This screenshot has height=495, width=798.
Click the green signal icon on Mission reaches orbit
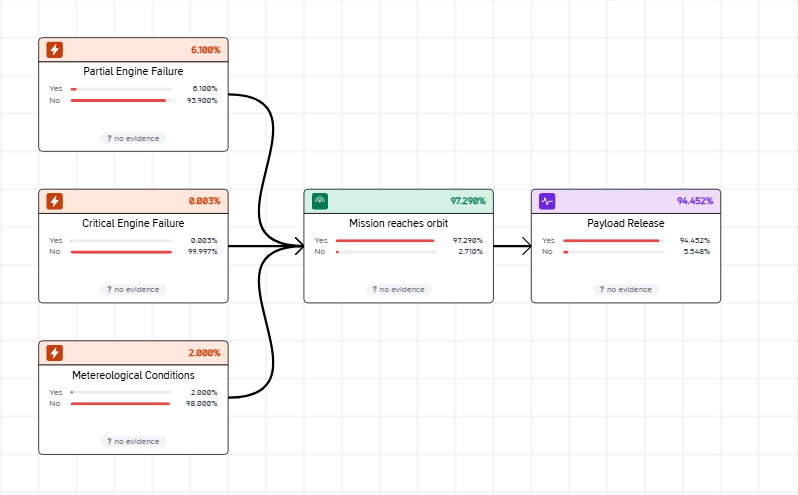pyautogui.click(x=320, y=201)
